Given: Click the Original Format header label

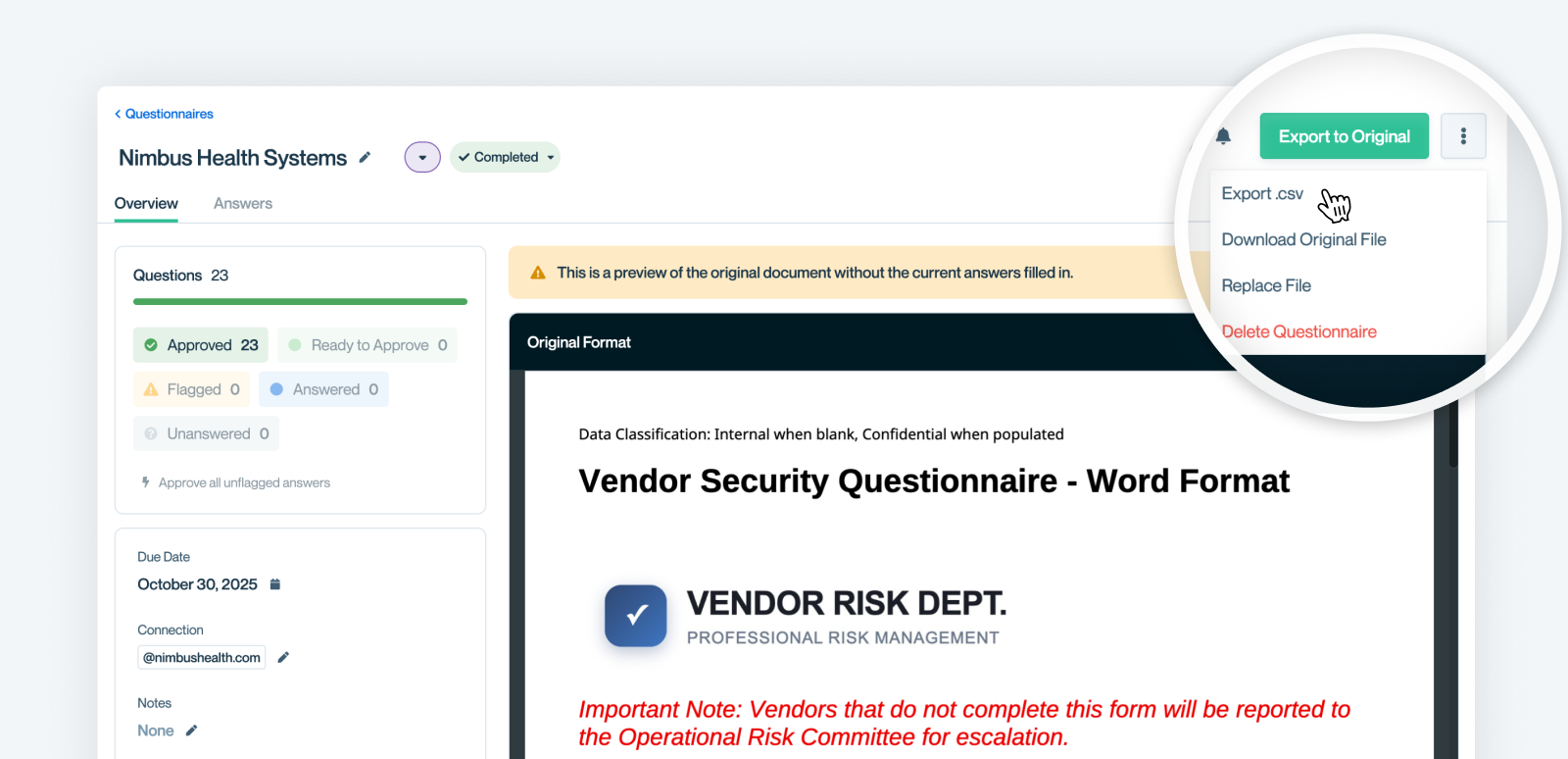Looking at the screenshot, I should click(579, 342).
